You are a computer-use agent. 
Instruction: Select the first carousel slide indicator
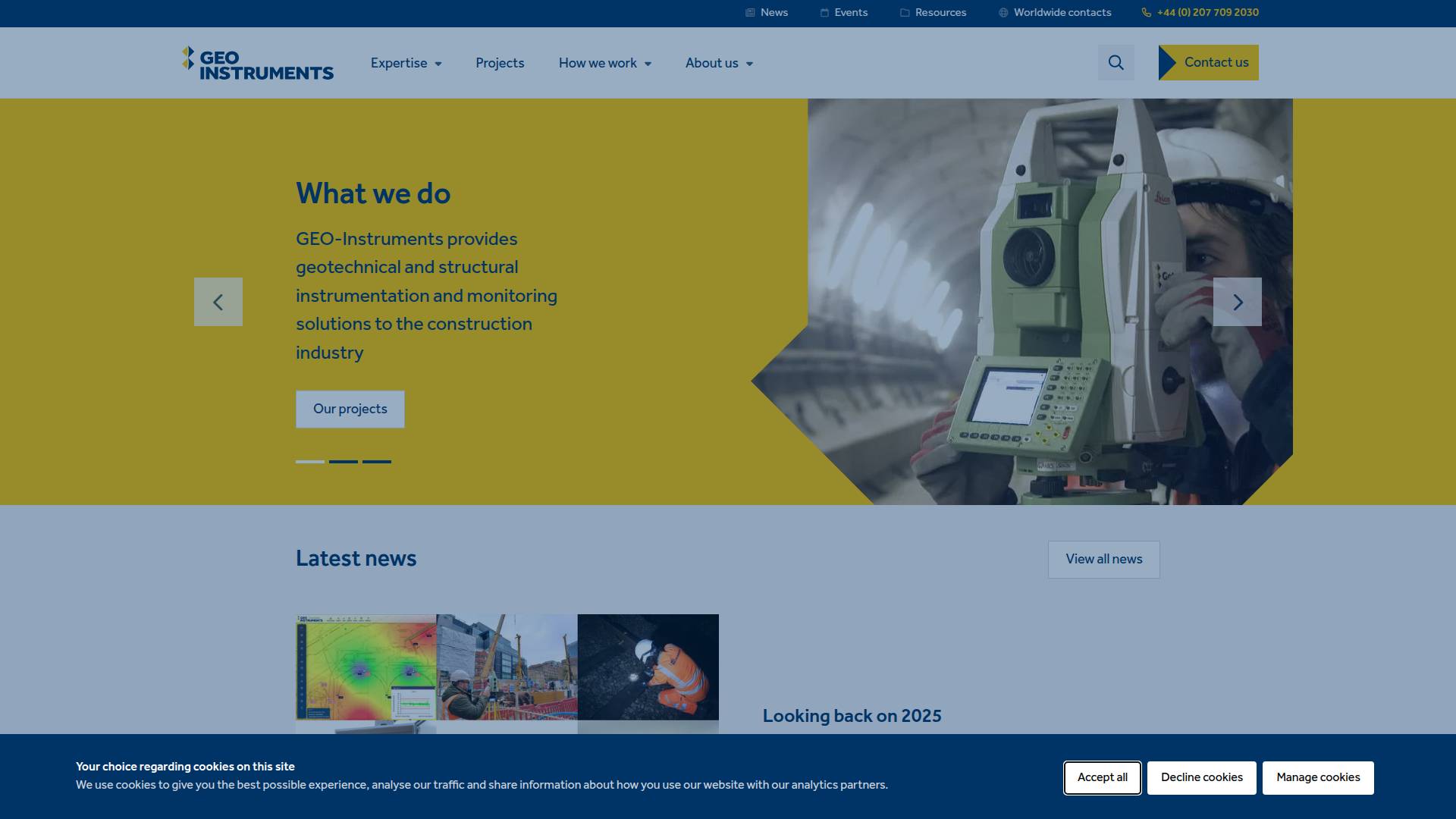point(310,461)
